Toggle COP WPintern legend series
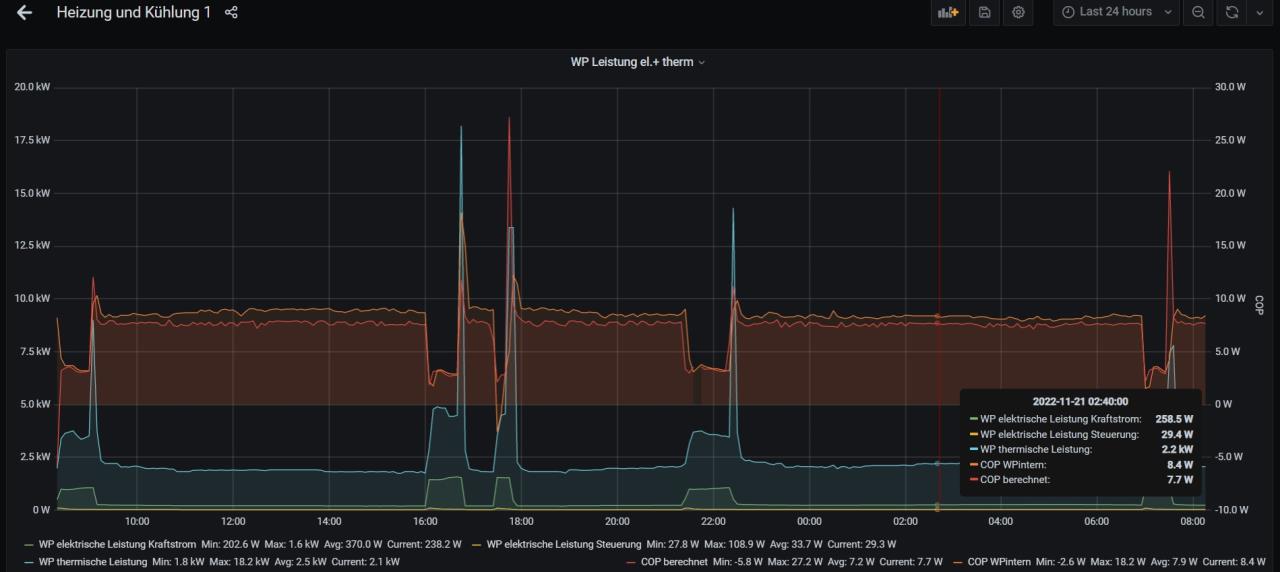Viewport: 1280px width, 572px height. click(x=998, y=562)
